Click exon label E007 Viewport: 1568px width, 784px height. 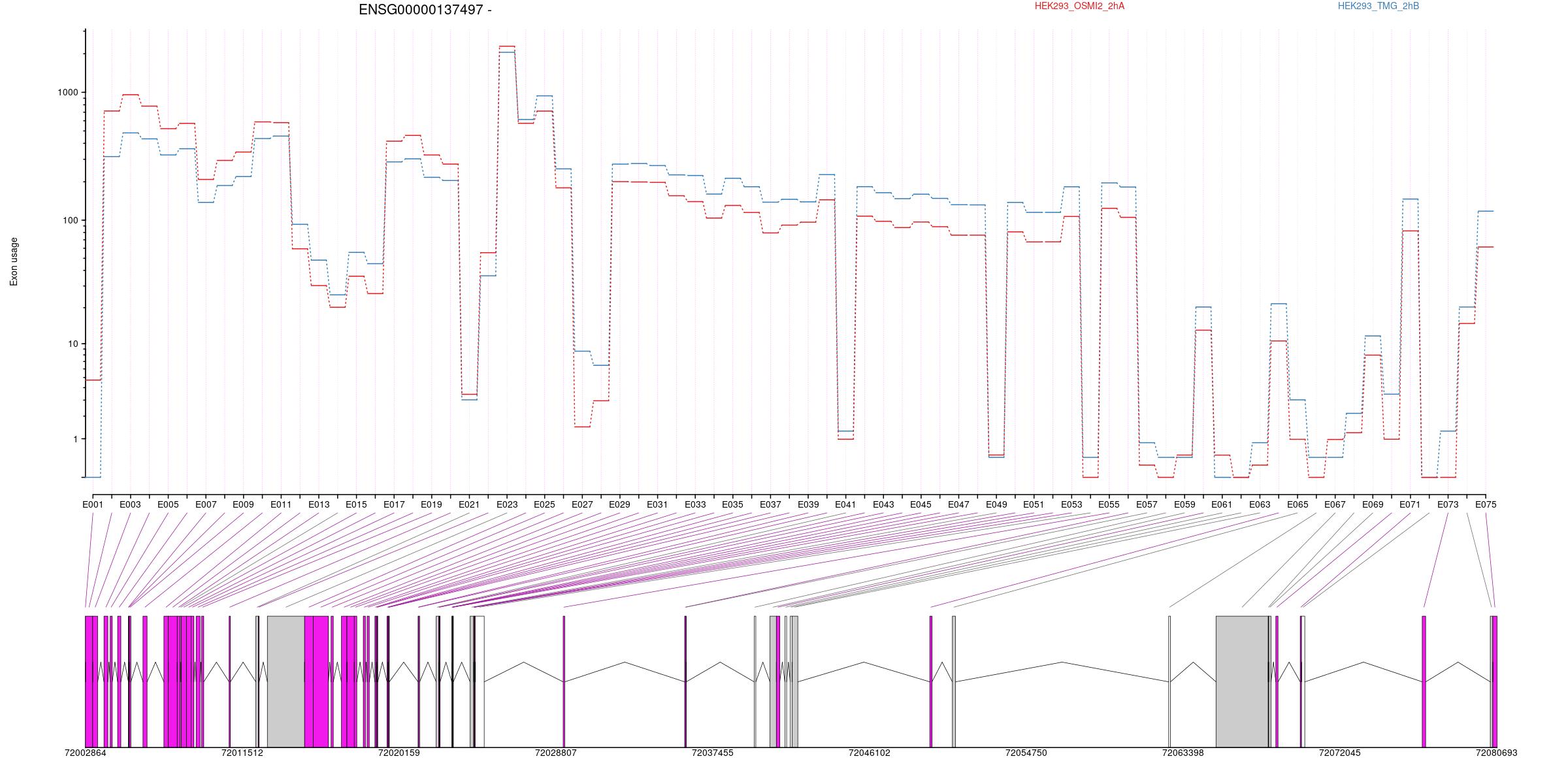[206, 504]
